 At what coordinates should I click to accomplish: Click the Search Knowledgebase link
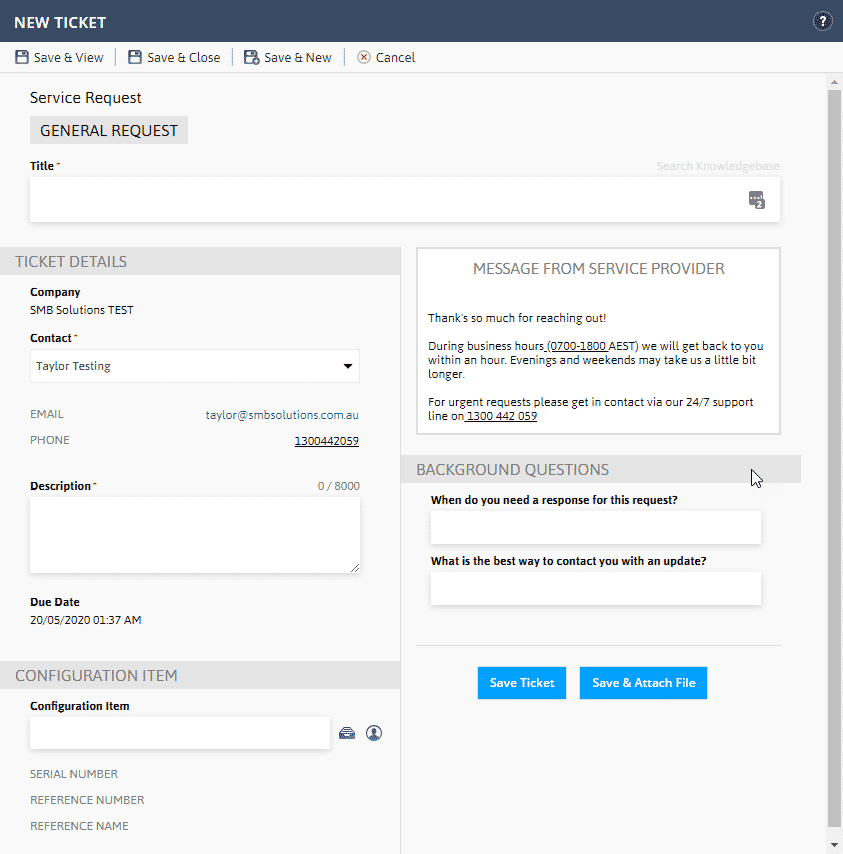pos(718,166)
